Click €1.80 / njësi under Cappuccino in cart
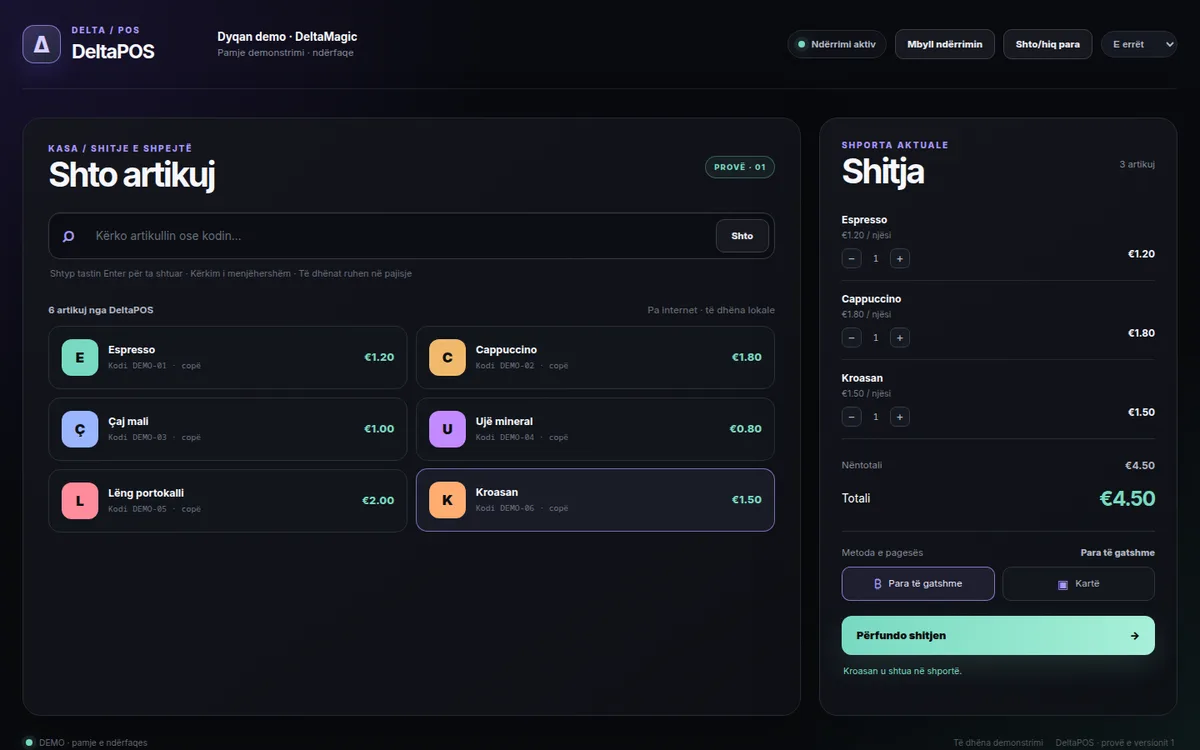 [866, 314]
